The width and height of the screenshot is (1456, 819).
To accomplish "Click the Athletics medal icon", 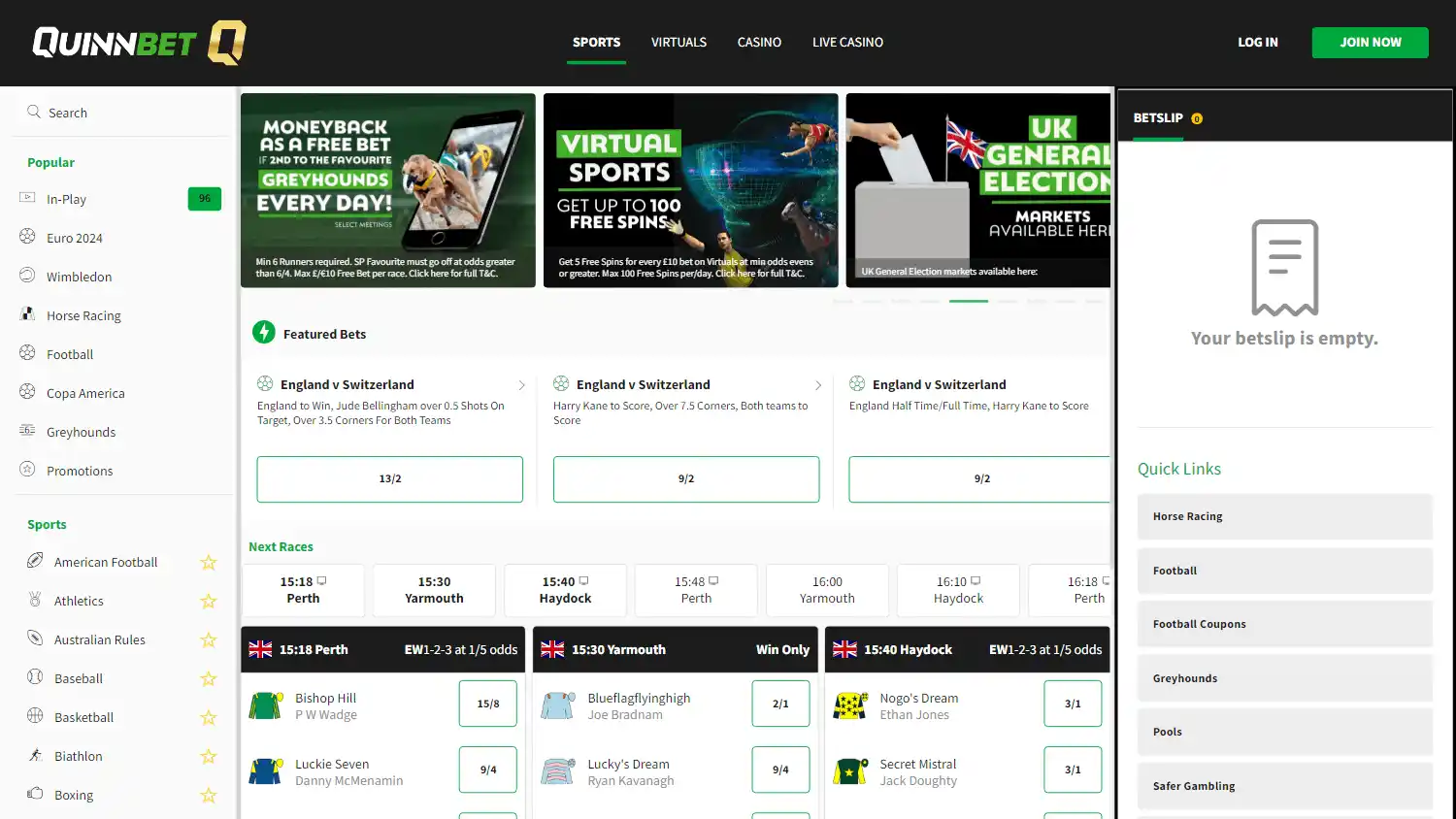I will click(35, 600).
